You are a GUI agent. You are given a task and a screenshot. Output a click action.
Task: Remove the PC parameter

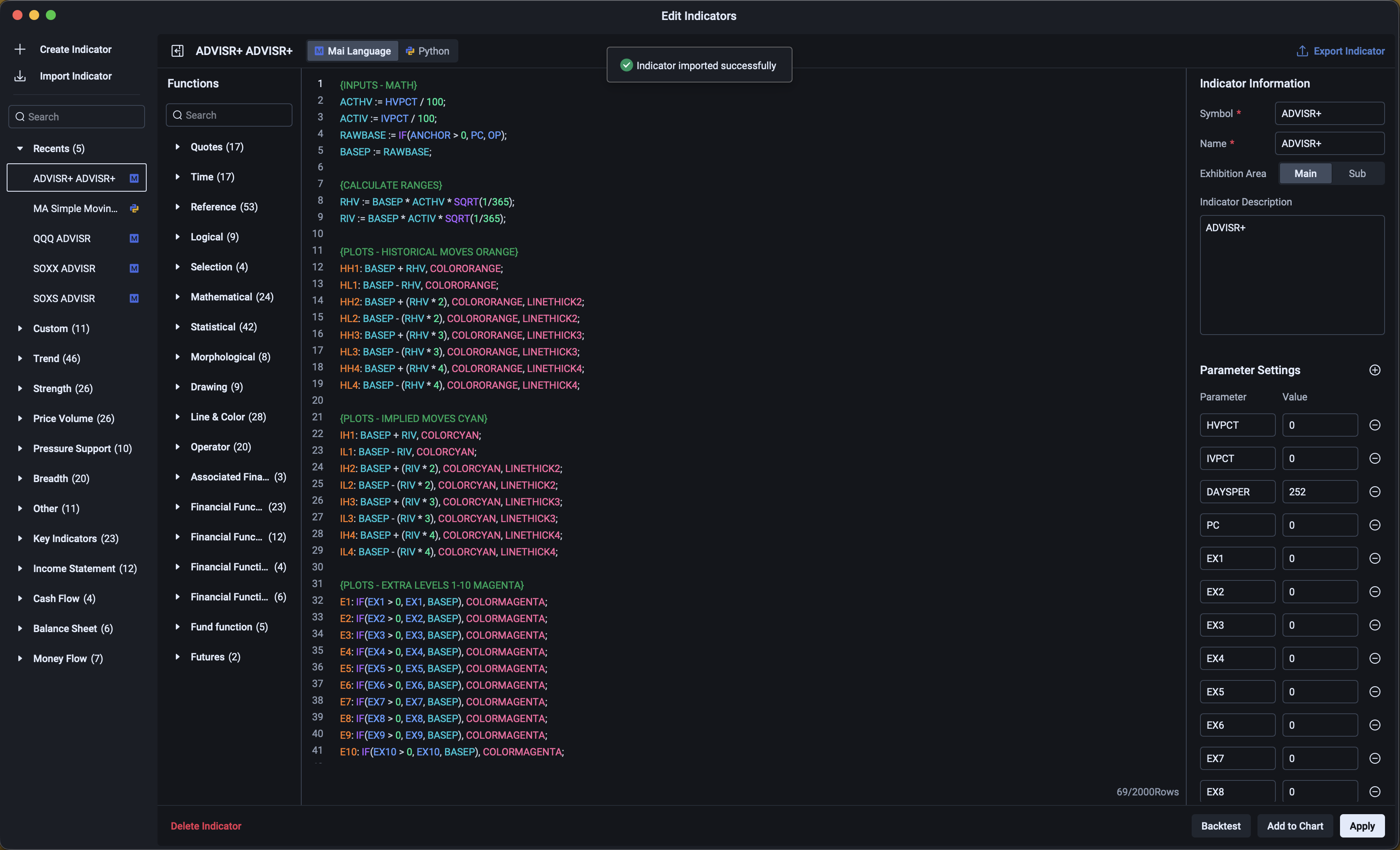(1375, 525)
